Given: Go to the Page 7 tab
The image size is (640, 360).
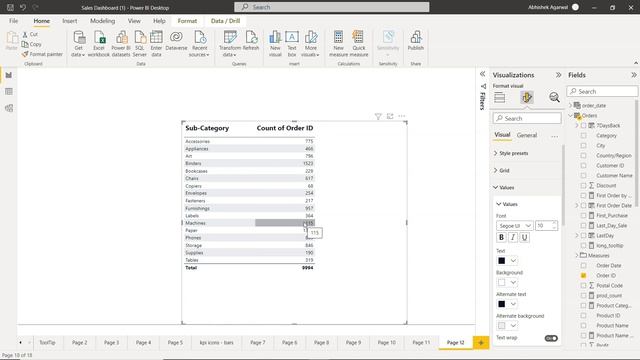Looking at the screenshot, I should pyautogui.click(x=258, y=342).
